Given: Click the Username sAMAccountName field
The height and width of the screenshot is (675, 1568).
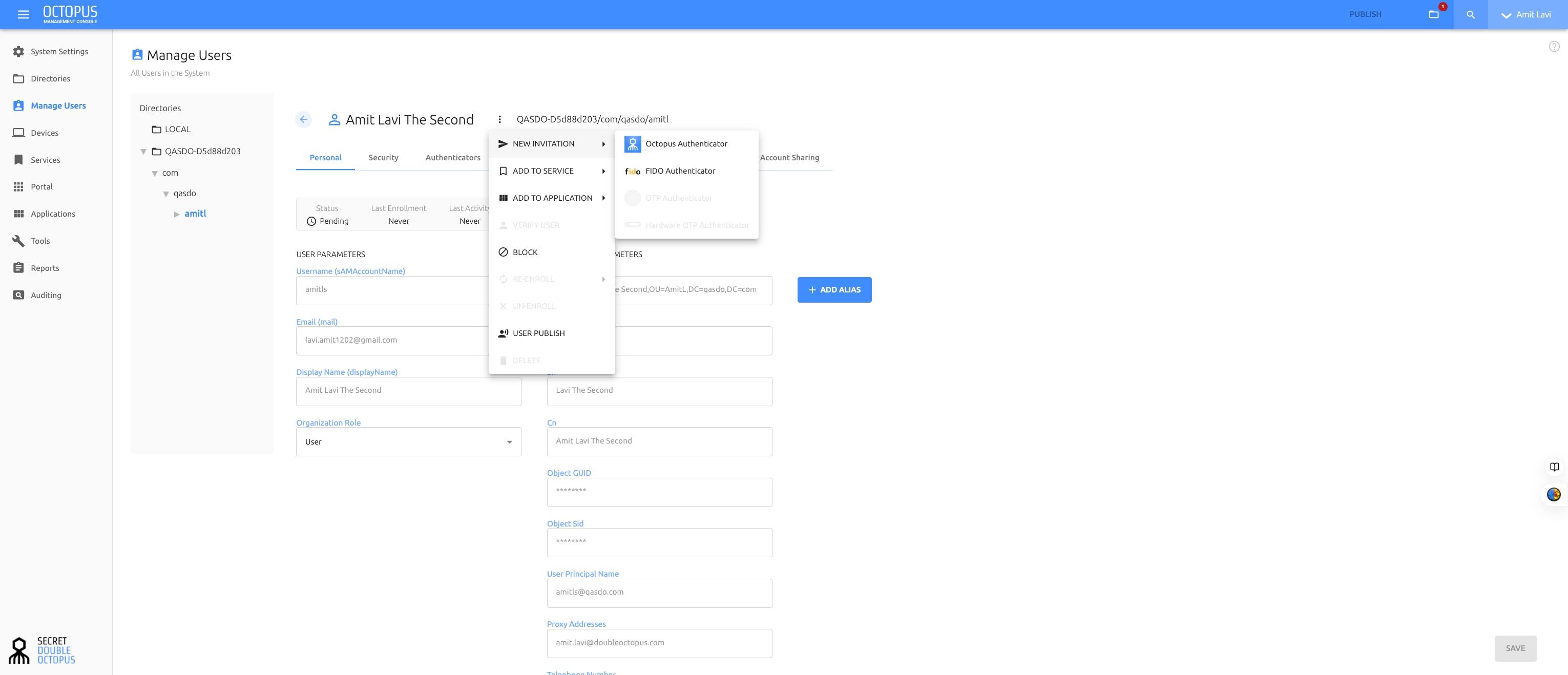Looking at the screenshot, I should [x=392, y=290].
